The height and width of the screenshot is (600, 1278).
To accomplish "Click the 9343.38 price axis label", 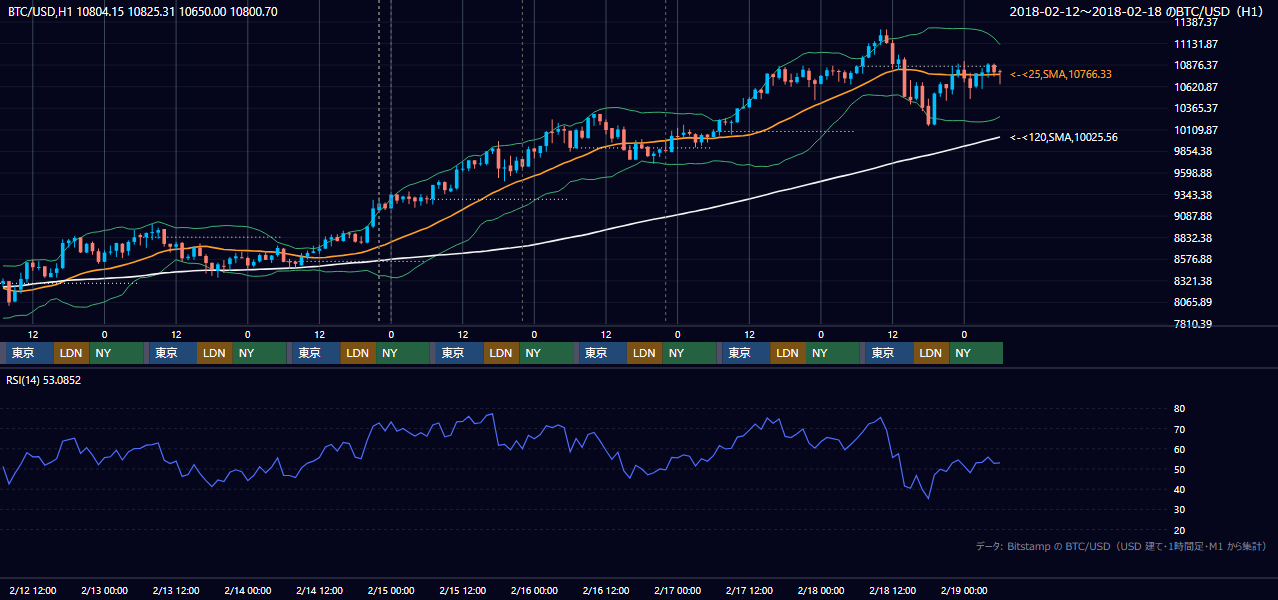I will [x=1193, y=195].
